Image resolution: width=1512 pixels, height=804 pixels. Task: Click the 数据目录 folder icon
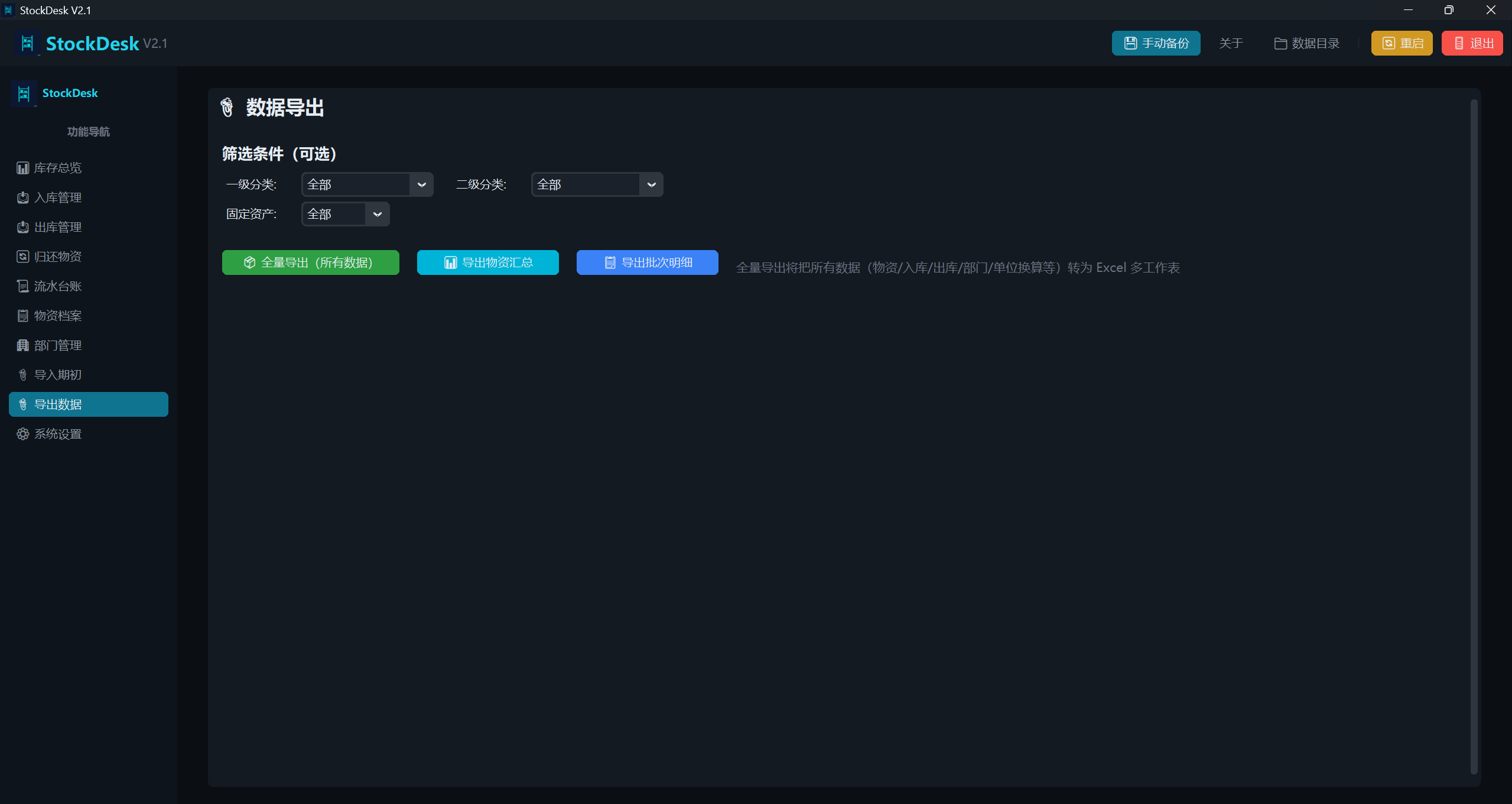(1280, 43)
